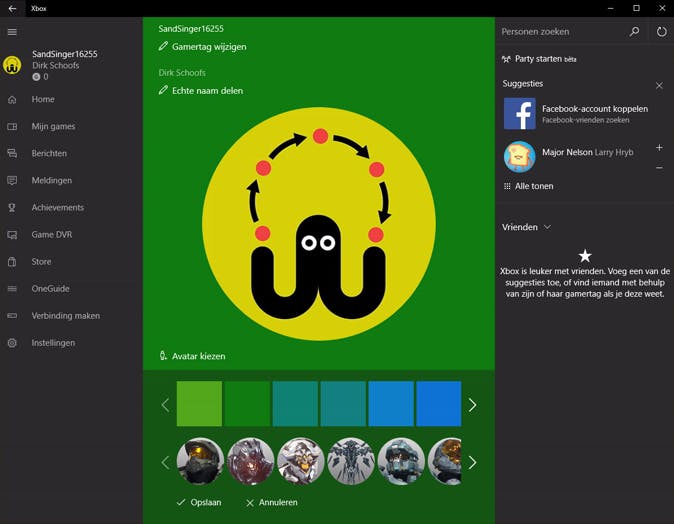674x524 pixels.
Task: Save changes with Opslaan
Action: click(199, 502)
